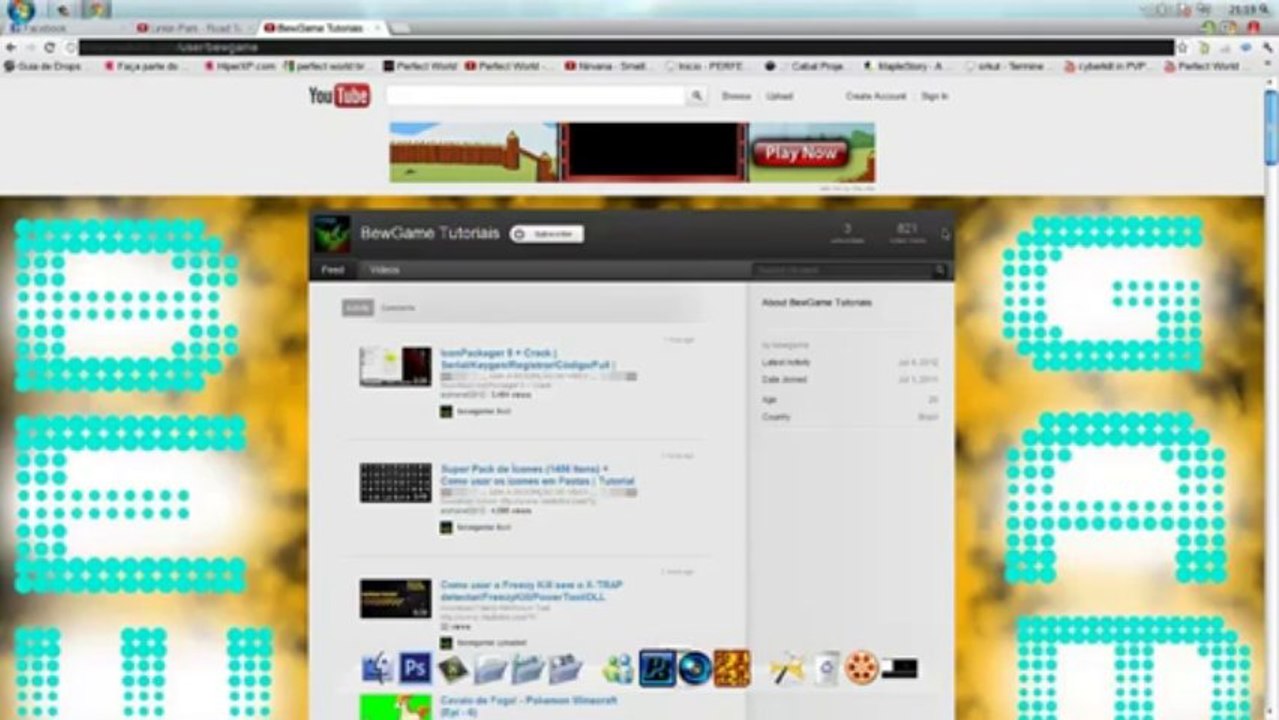1279x720 pixels.
Task: Click the browser forward arrow
Action: tap(30, 47)
